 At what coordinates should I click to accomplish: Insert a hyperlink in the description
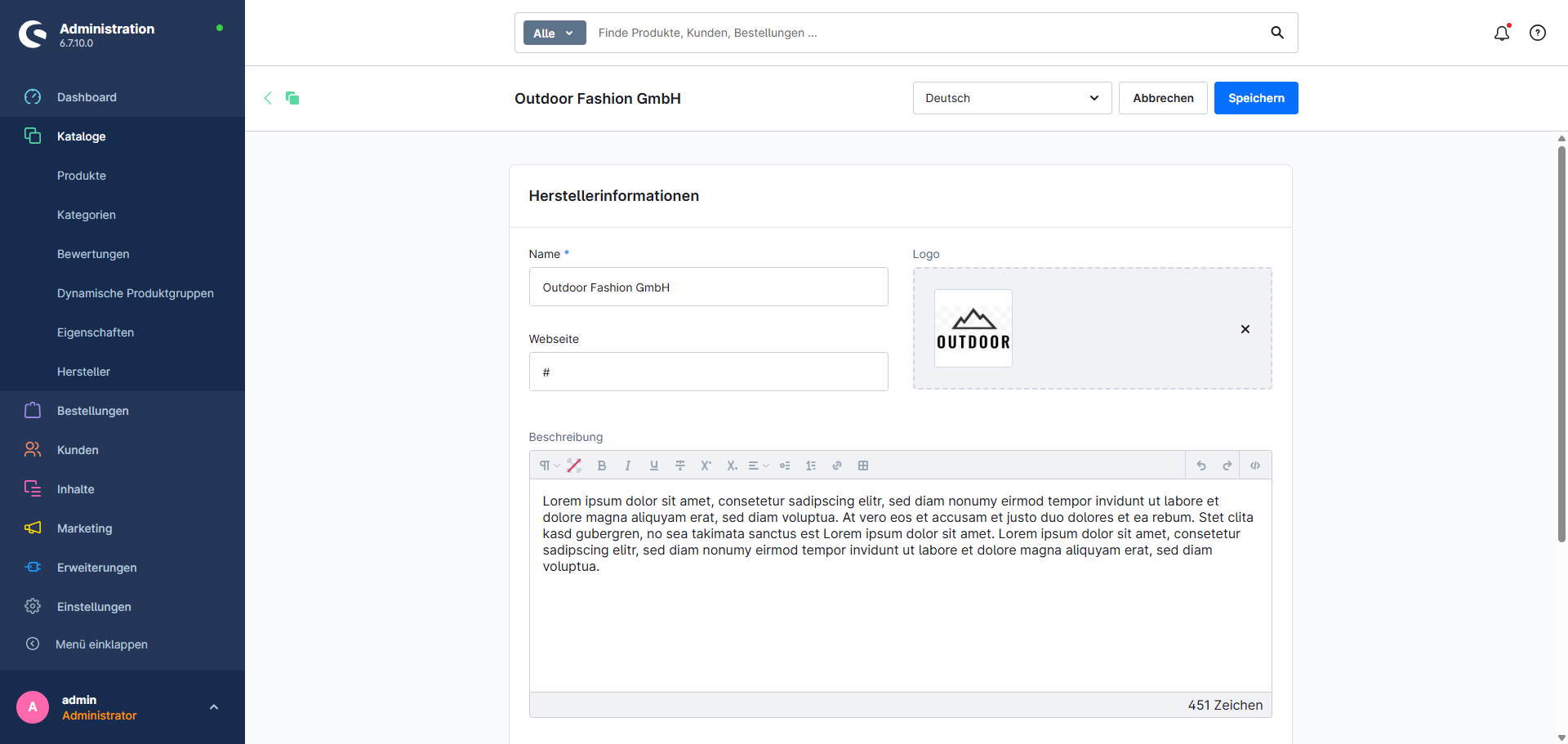coord(837,466)
